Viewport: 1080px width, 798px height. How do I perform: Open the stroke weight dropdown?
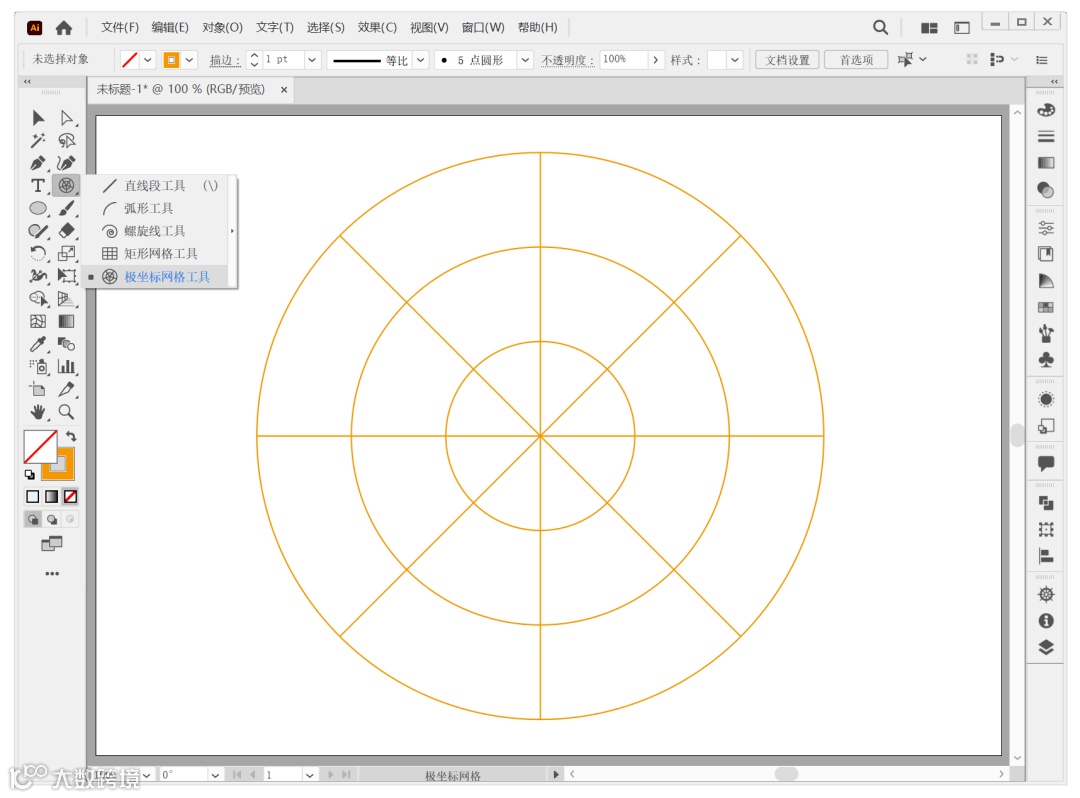(x=312, y=60)
